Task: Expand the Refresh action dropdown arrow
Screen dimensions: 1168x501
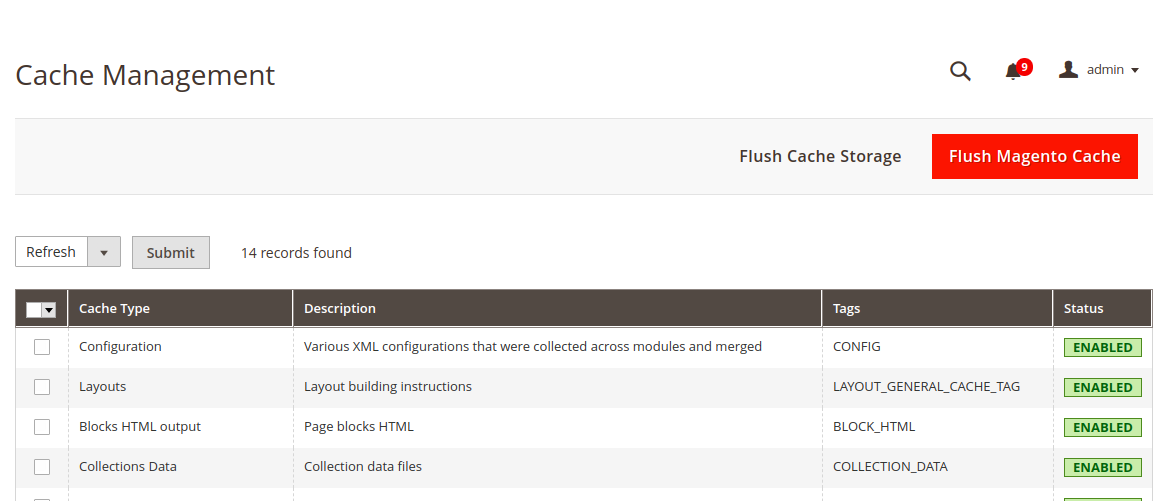Action: pos(104,252)
